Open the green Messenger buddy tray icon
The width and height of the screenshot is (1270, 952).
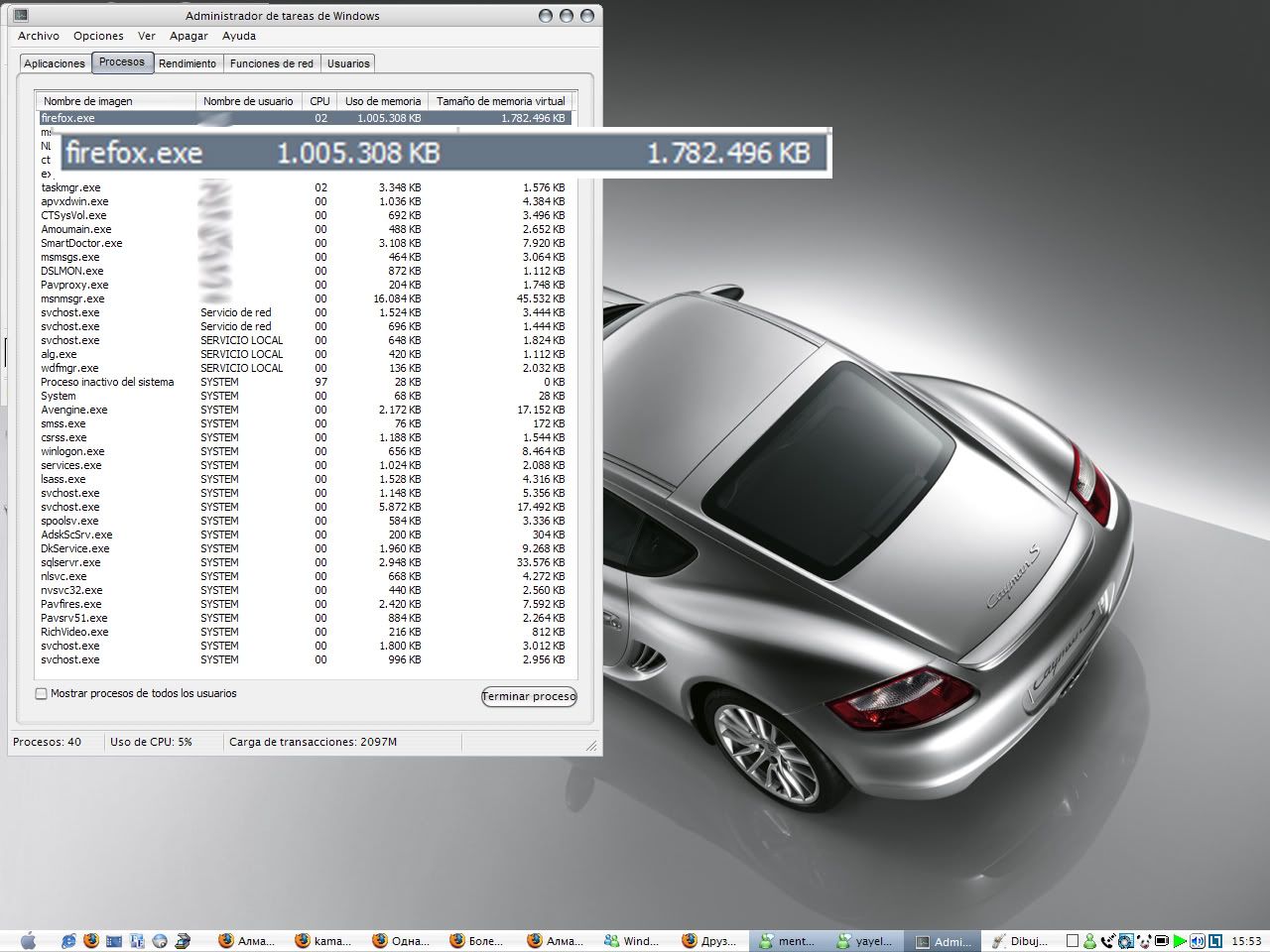coord(1090,941)
